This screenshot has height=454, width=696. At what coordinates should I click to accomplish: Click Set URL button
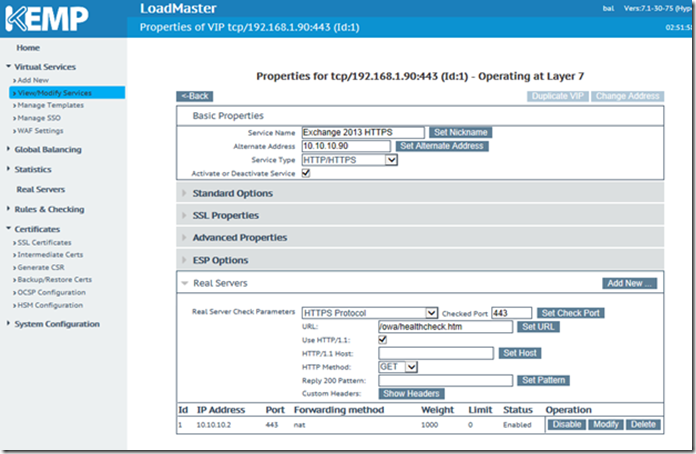[x=538, y=327]
